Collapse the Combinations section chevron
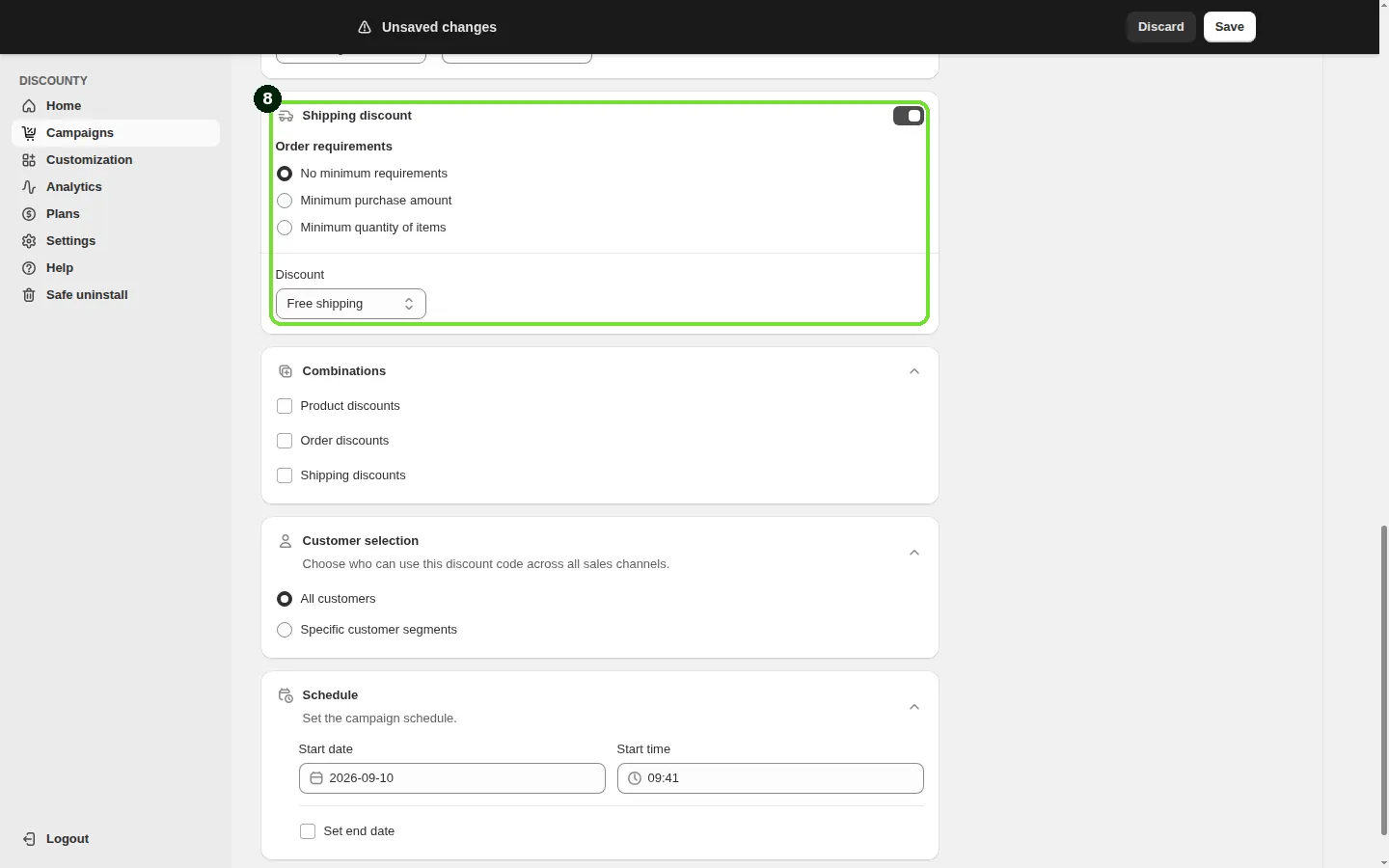The image size is (1389, 868). 914,371
